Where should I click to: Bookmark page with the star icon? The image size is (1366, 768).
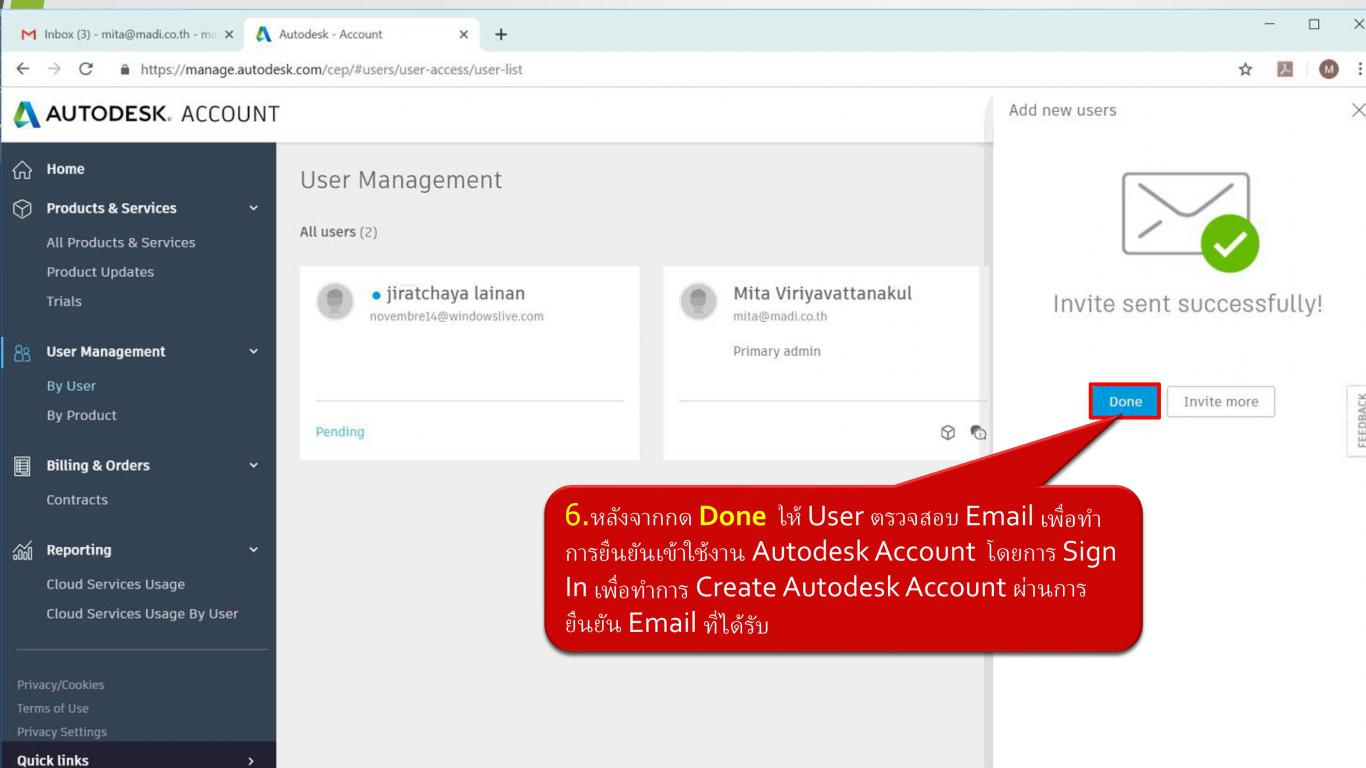coord(1246,69)
